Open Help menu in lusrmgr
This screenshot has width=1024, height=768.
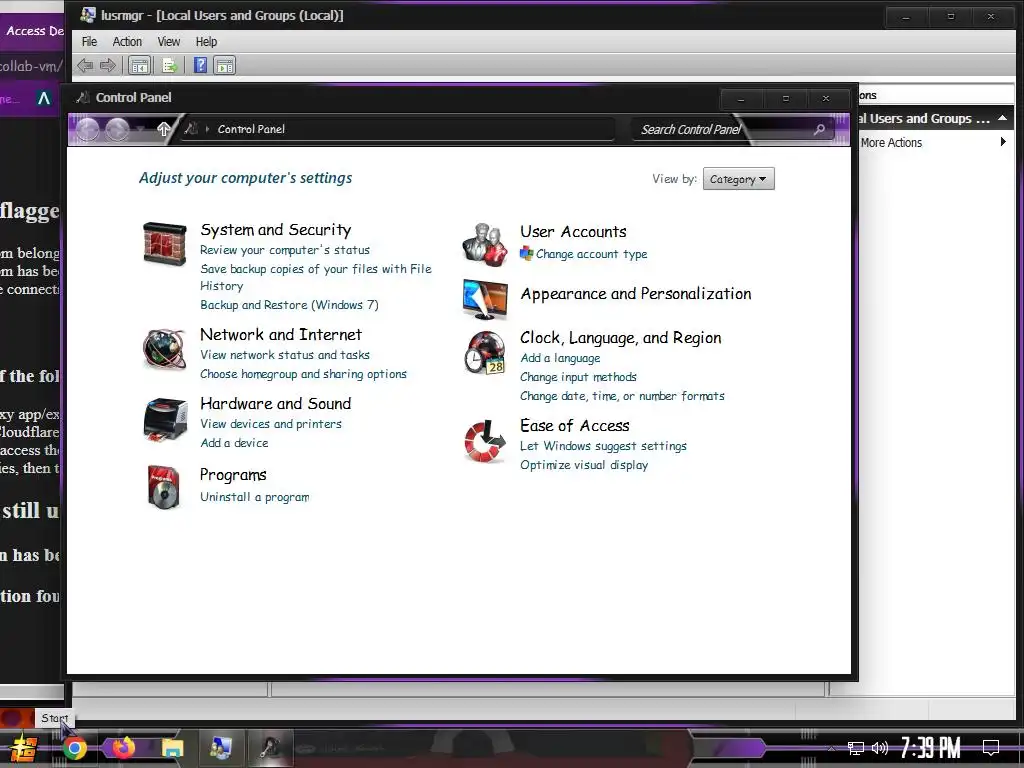point(206,42)
